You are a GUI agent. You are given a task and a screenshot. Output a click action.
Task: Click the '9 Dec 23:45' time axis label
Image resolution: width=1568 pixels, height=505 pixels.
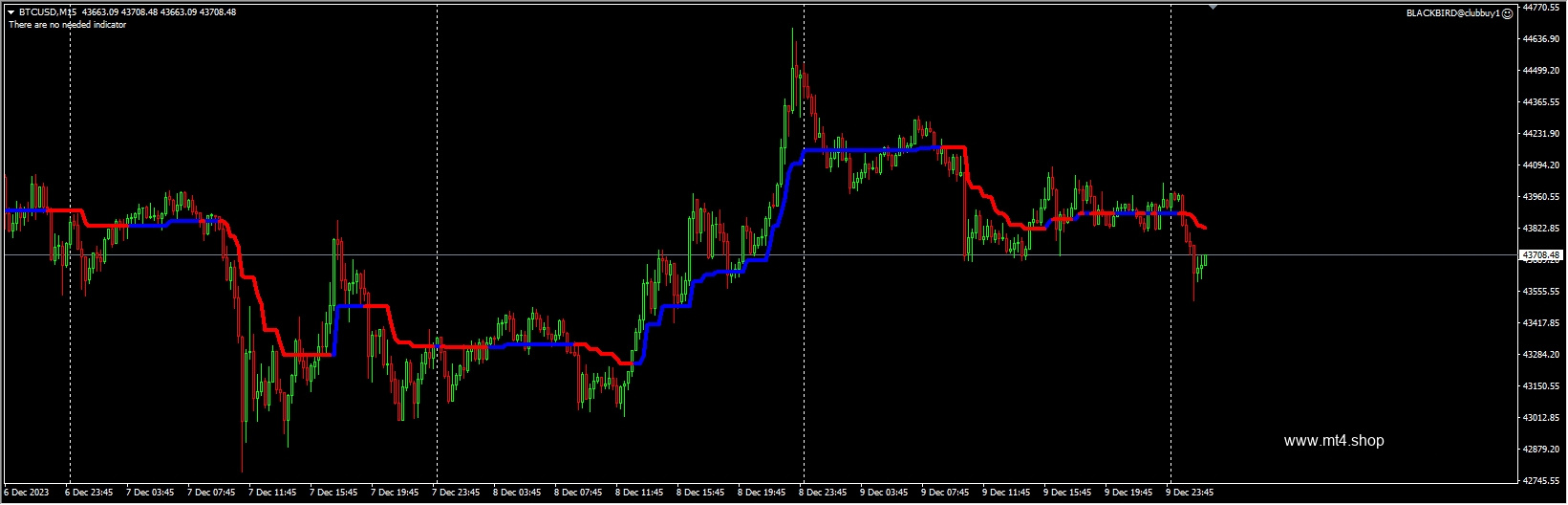[x=1191, y=493]
